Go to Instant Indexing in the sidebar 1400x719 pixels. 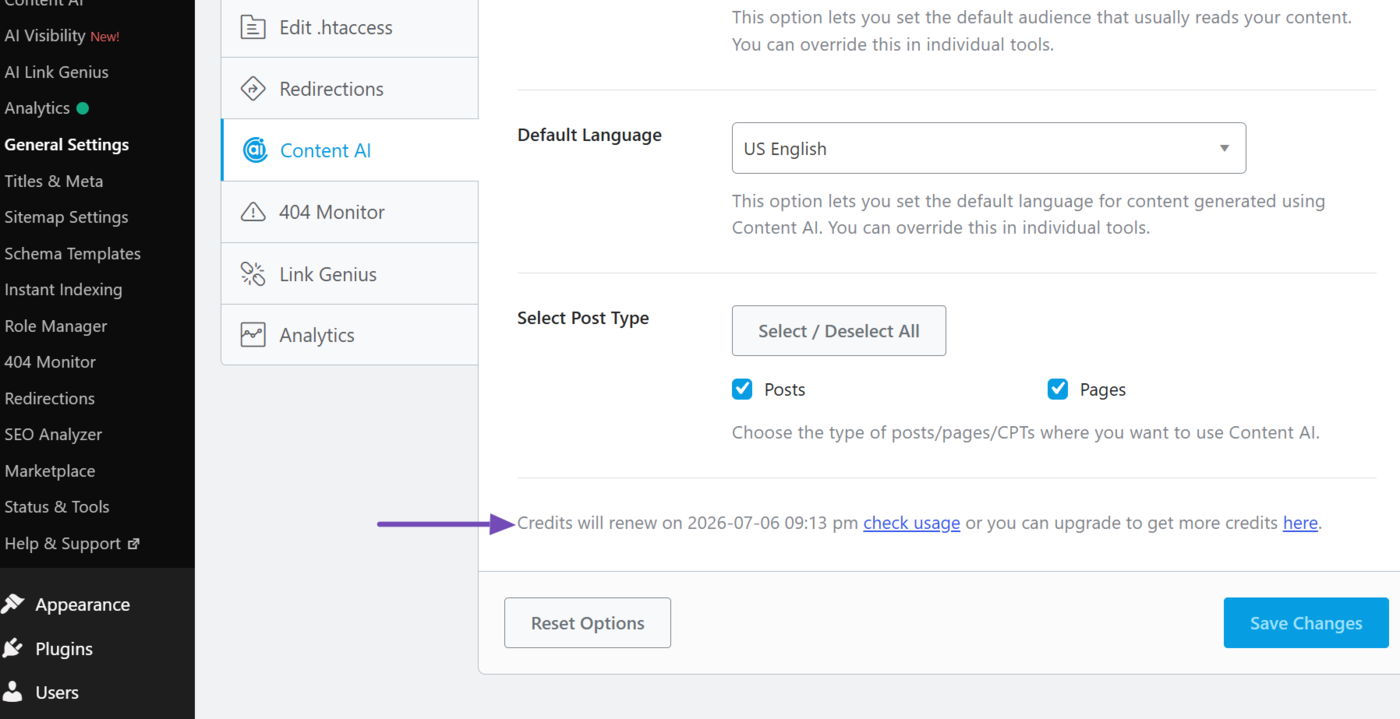[x=63, y=290]
